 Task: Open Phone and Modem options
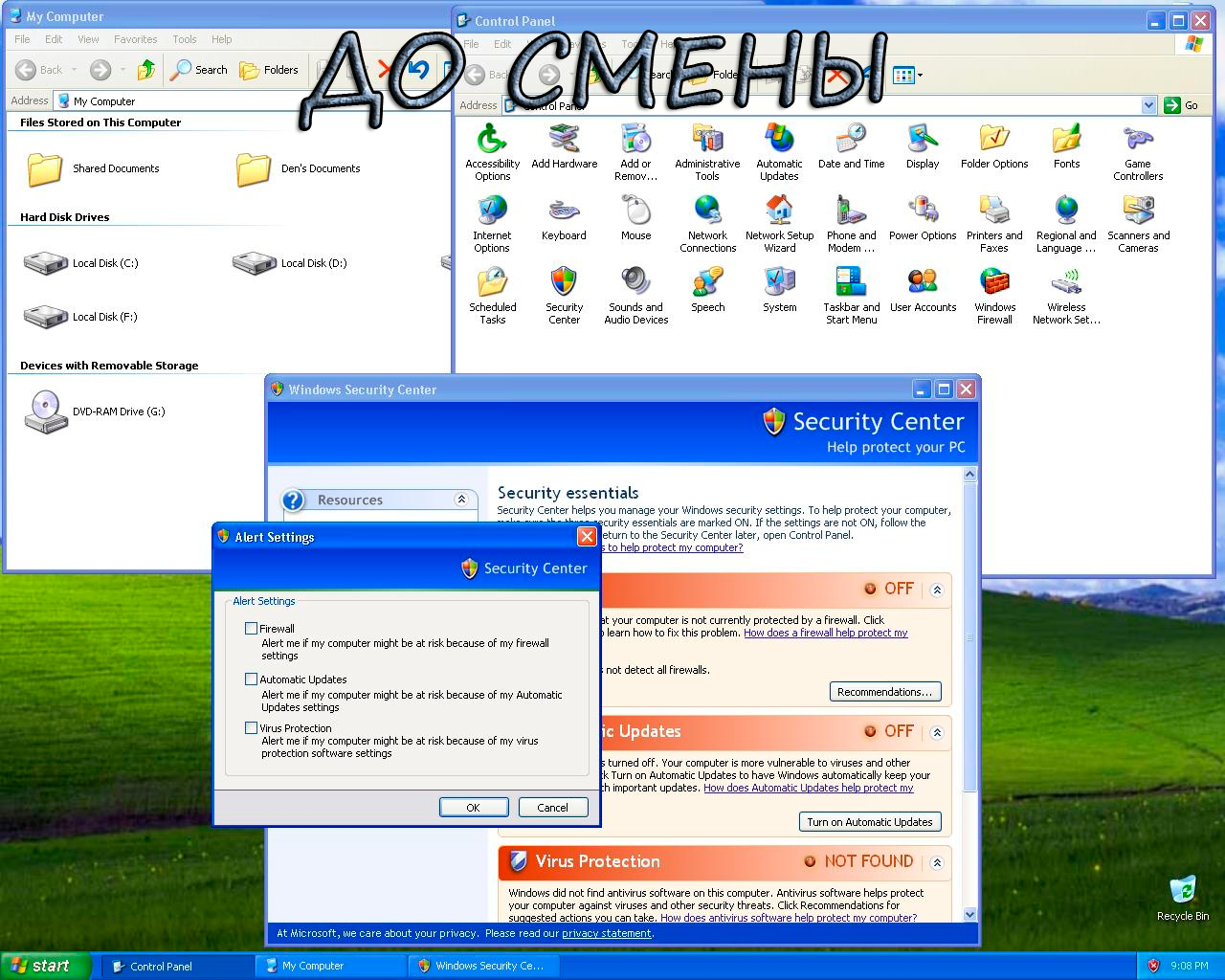coord(851,224)
